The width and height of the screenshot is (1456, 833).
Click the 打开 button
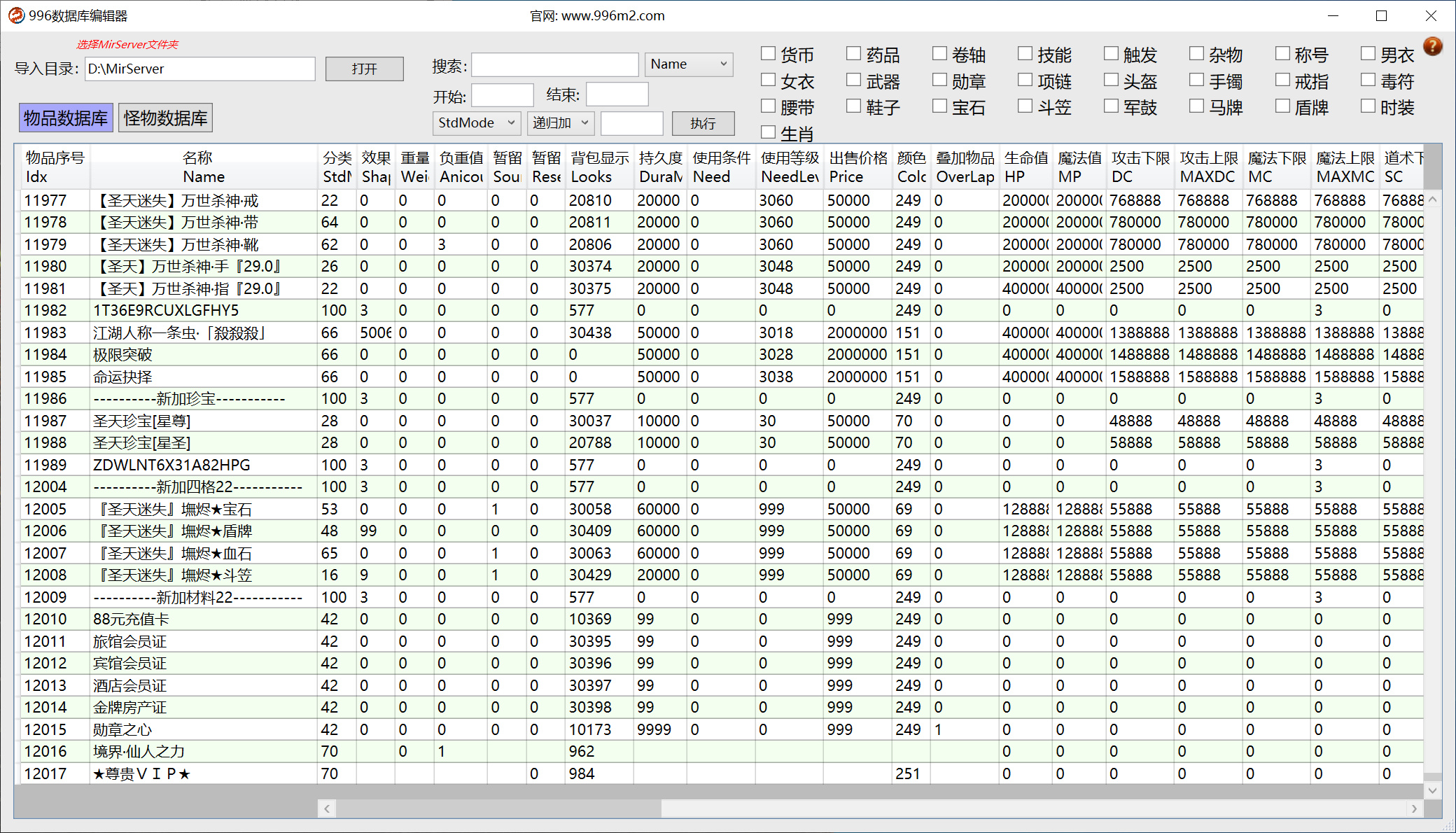coord(364,69)
